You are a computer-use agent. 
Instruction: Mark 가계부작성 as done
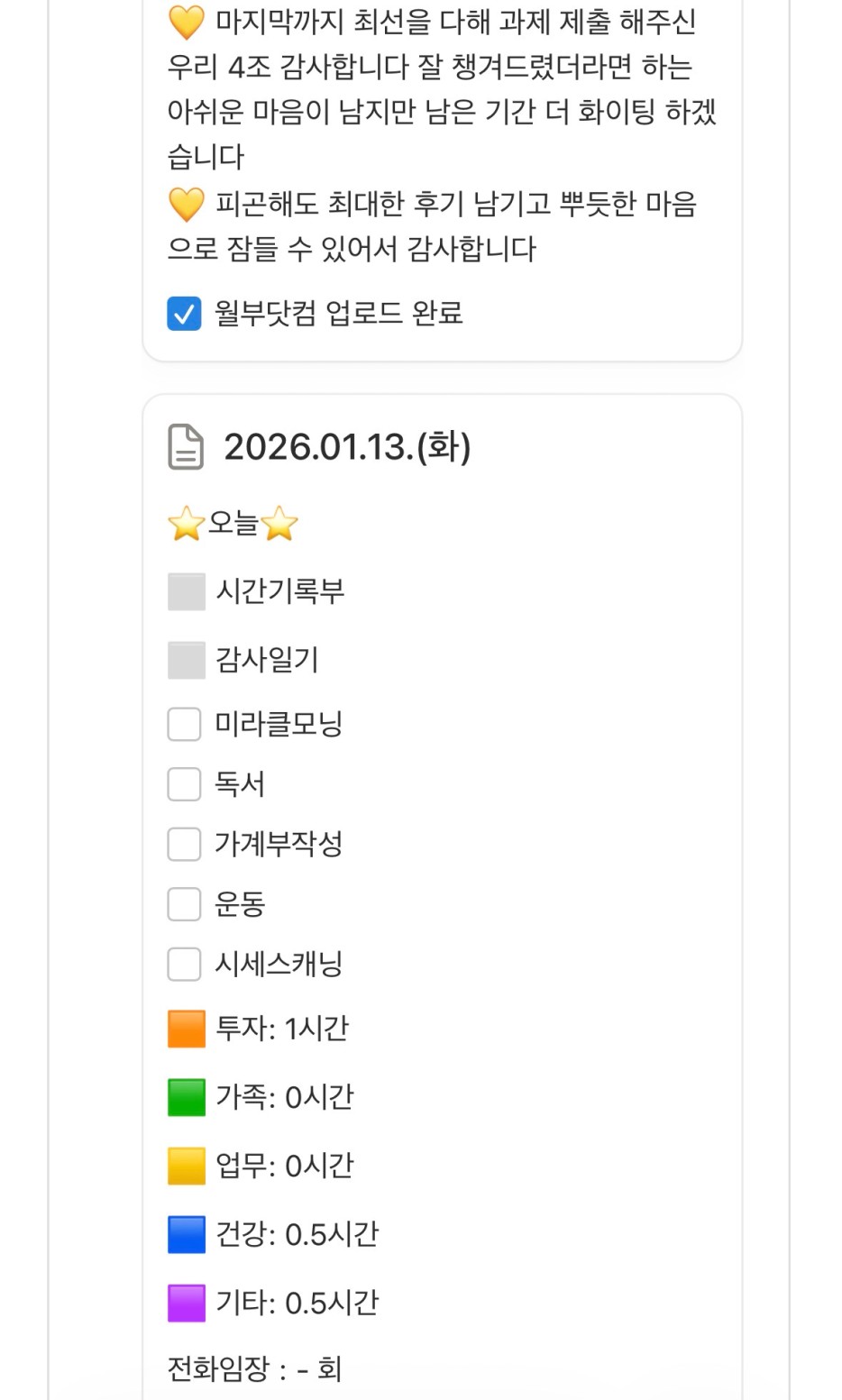[184, 845]
